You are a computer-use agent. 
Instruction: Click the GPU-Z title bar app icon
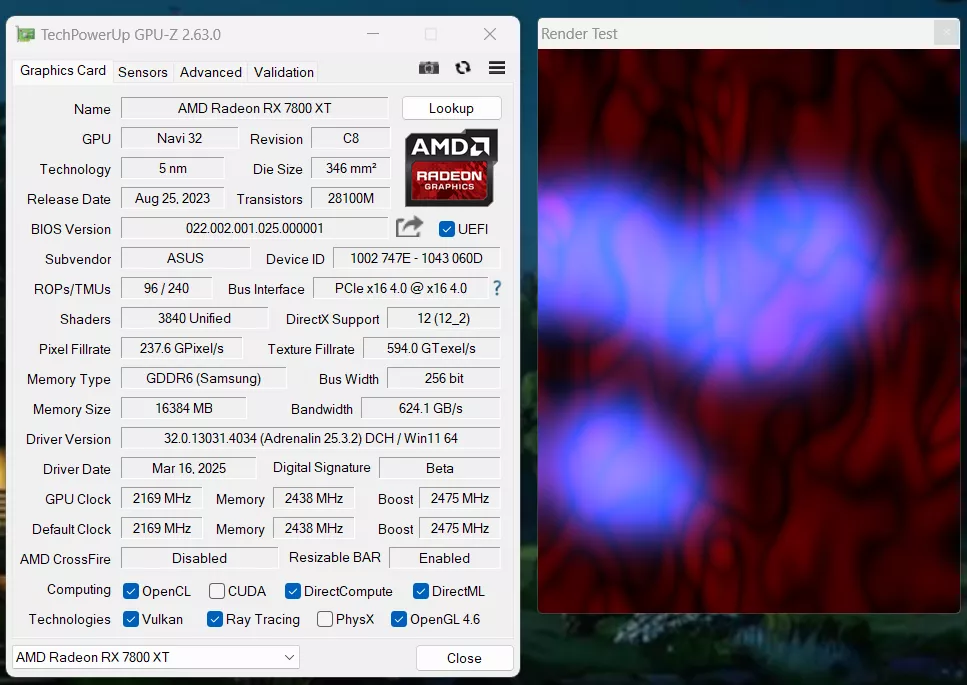(x=25, y=35)
